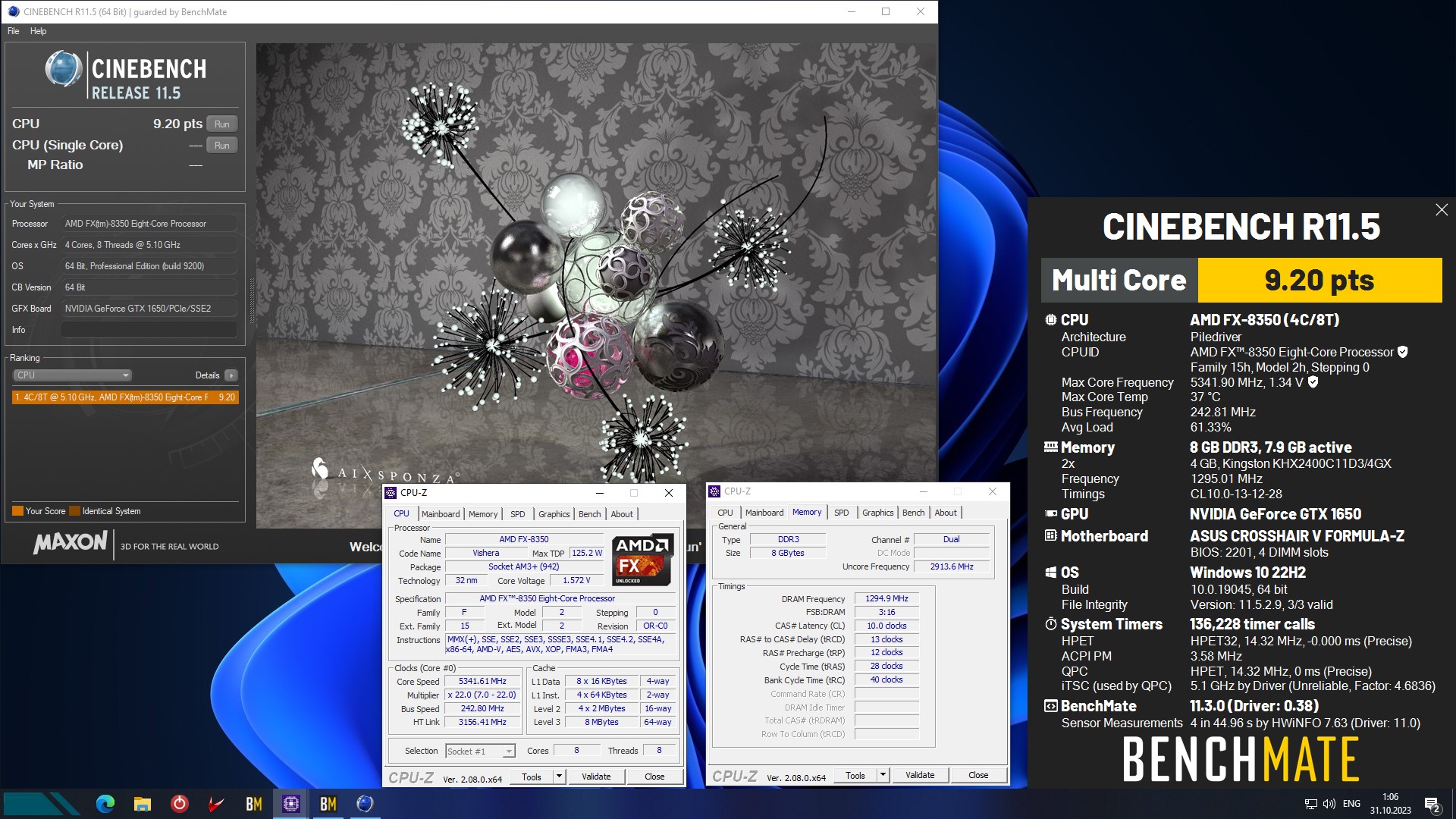Image resolution: width=1456 pixels, height=819 pixels.
Task: Click the GPU section icon in BenchMate
Action: [x=1050, y=514]
